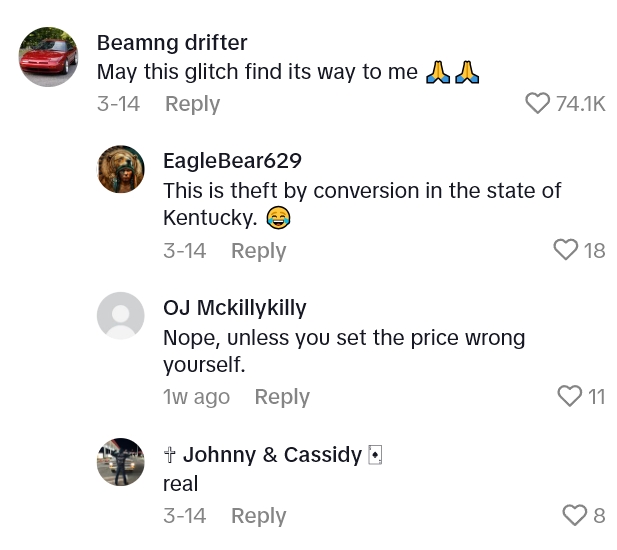Screen dimensions: 617x550
Task: Click the "1w ago" timestamp
Action: click(x=196, y=397)
